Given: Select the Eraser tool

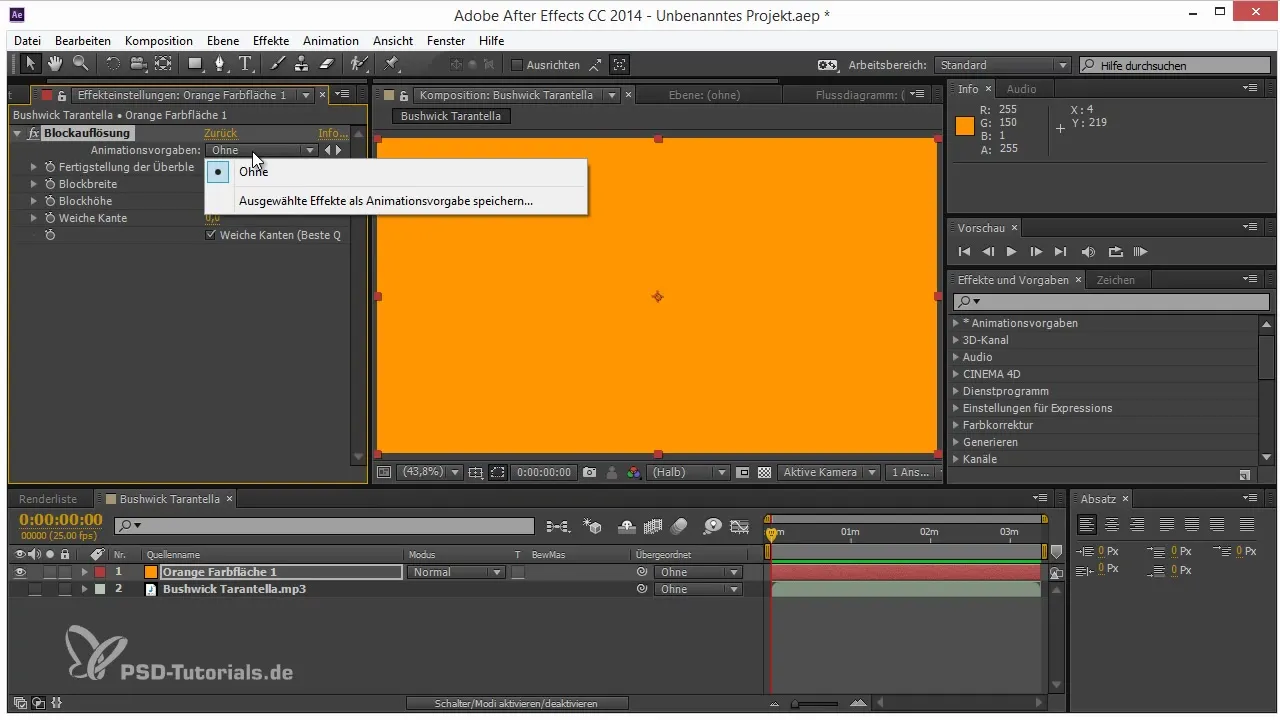Looking at the screenshot, I should coord(326,64).
